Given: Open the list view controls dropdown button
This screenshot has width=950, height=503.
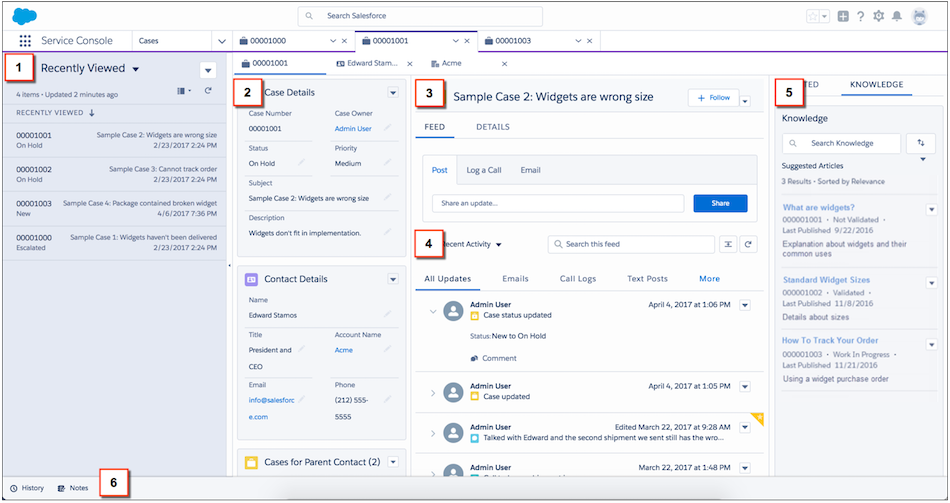Looking at the screenshot, I should pyautogui.click(x=208, y=70).
